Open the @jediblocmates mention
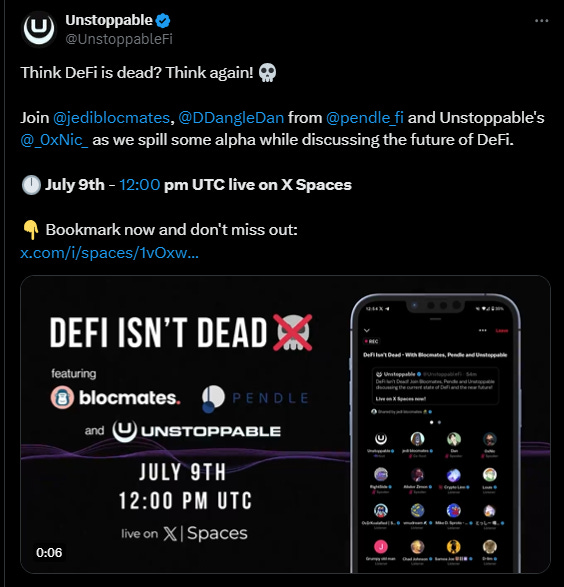The height and width of the screenshot is (587, 564). (112, 118)
